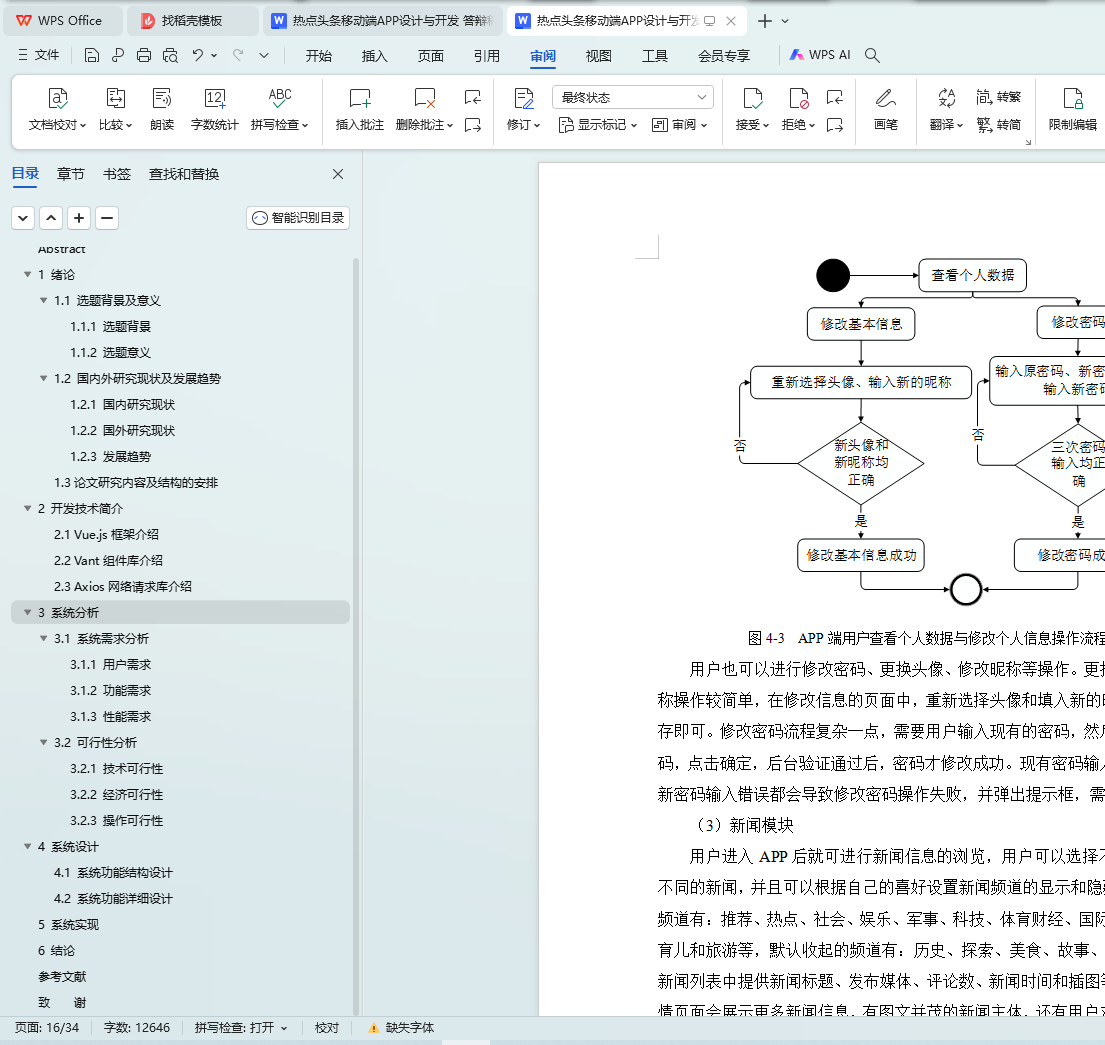
Task: Convert text with 转繁 button
Action: [x=999, y=97]
